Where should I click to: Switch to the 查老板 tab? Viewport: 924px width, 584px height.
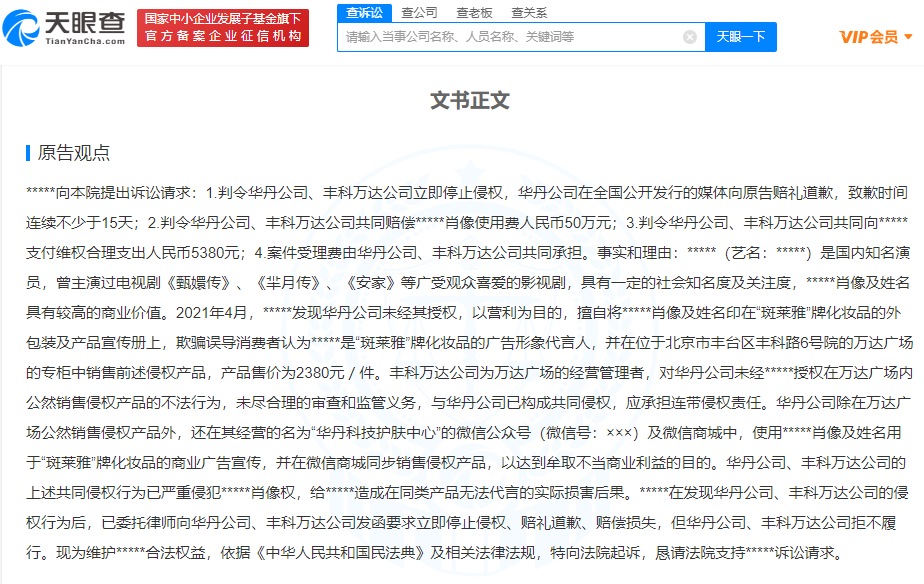coord(474,12)
